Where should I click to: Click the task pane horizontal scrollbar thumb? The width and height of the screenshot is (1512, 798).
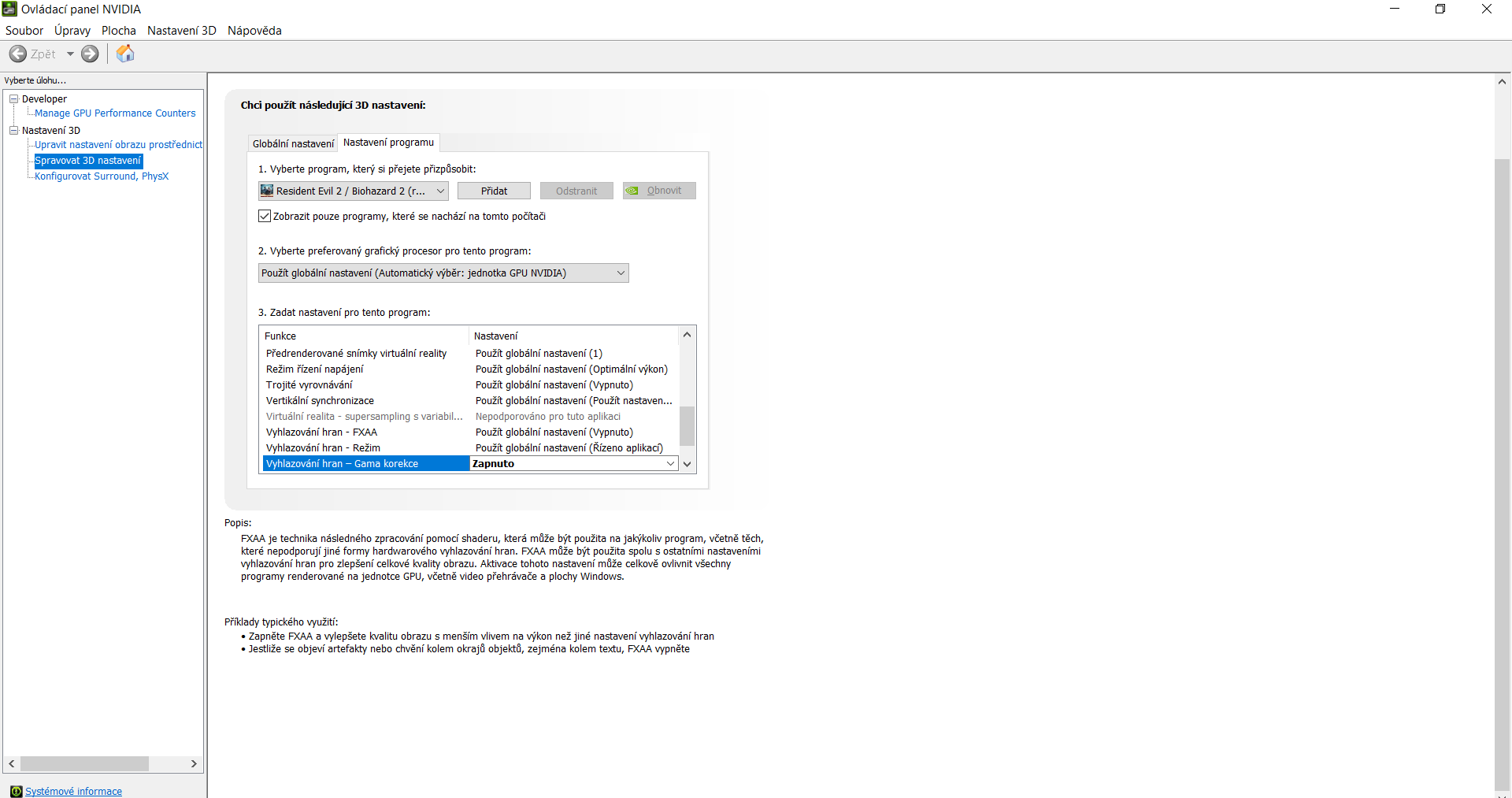(84, 764)
